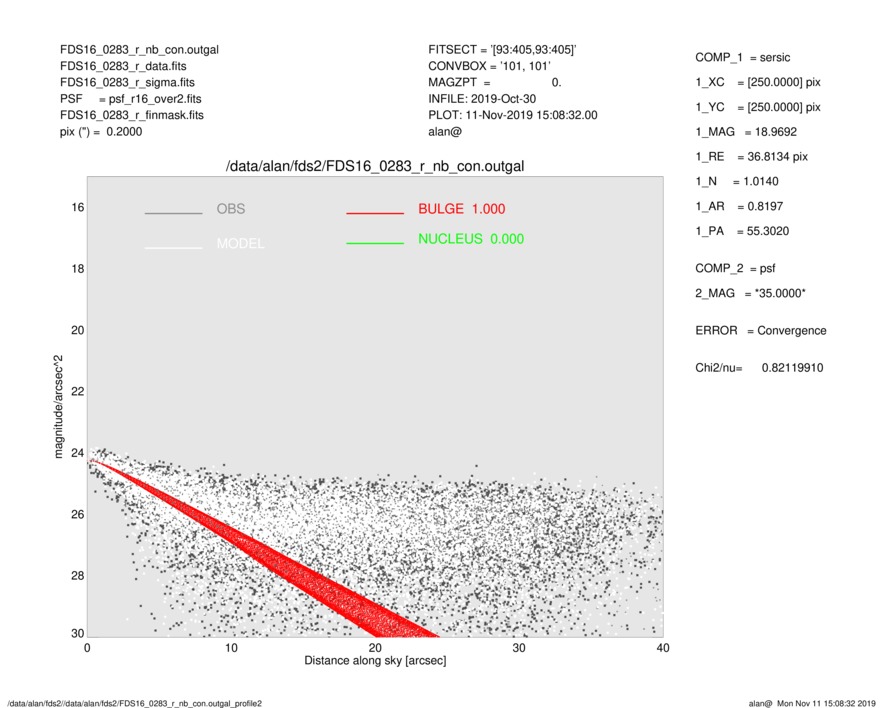Click the 1_MAG = 18.9692 value
885x708 pixels.
point(746,132)
